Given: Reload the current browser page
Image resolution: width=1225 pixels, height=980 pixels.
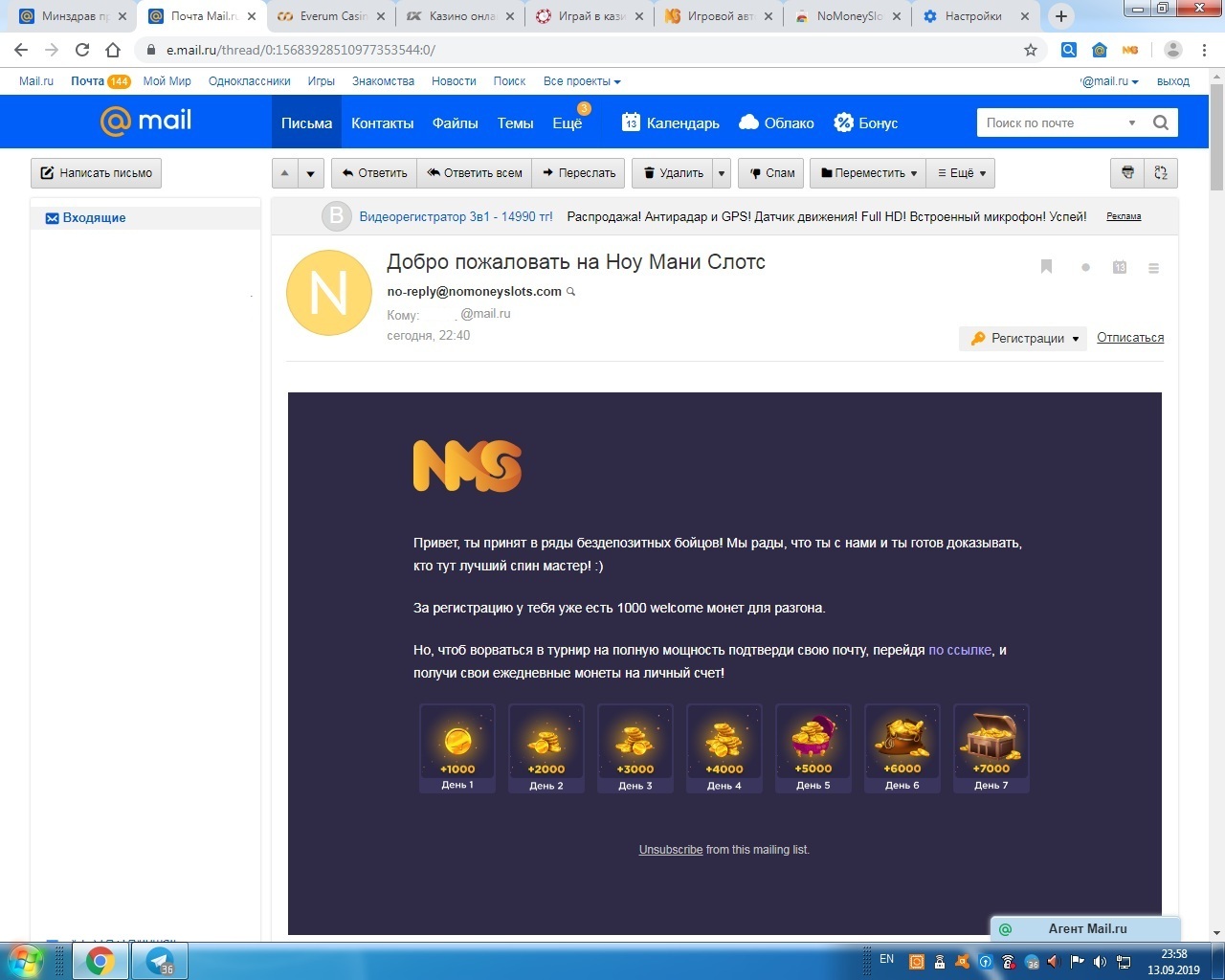Looking at the screenshot, I should click(x=82, y=50).
